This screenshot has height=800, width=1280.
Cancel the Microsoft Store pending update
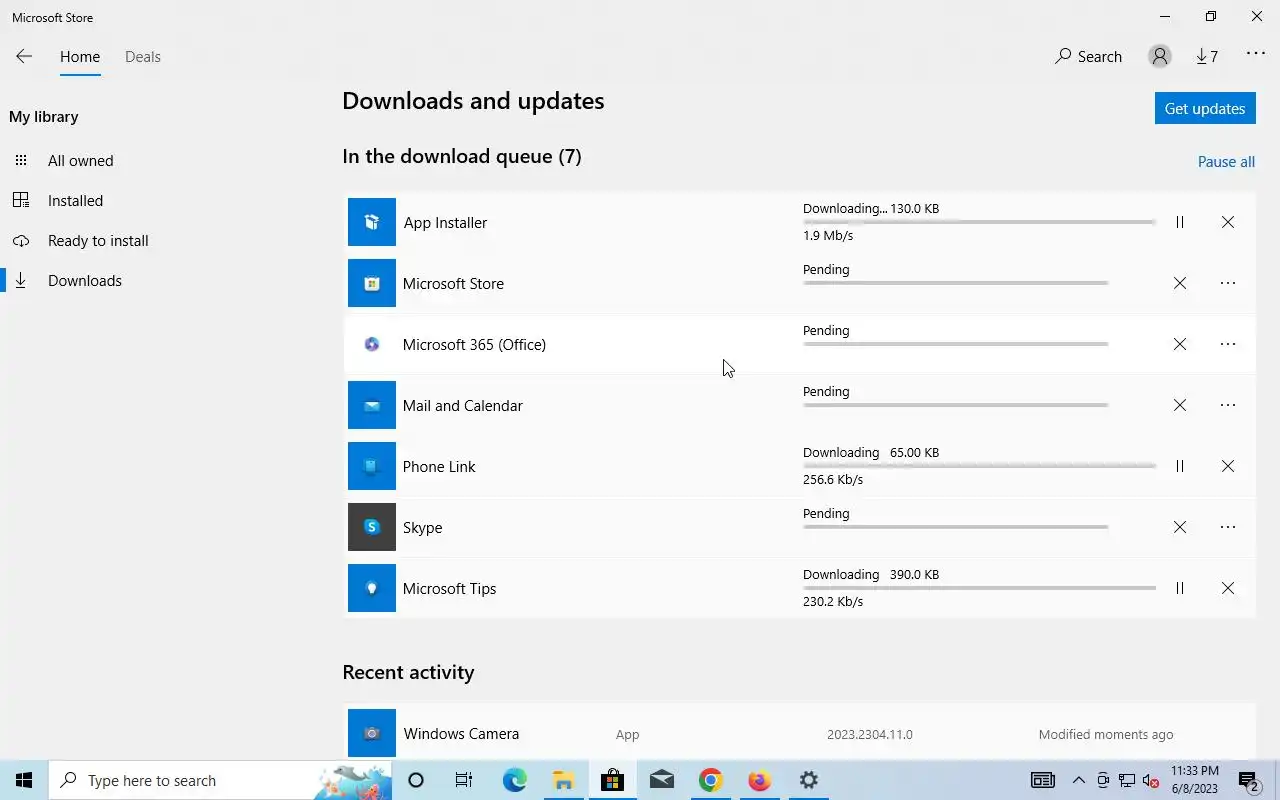(1180, 283)
